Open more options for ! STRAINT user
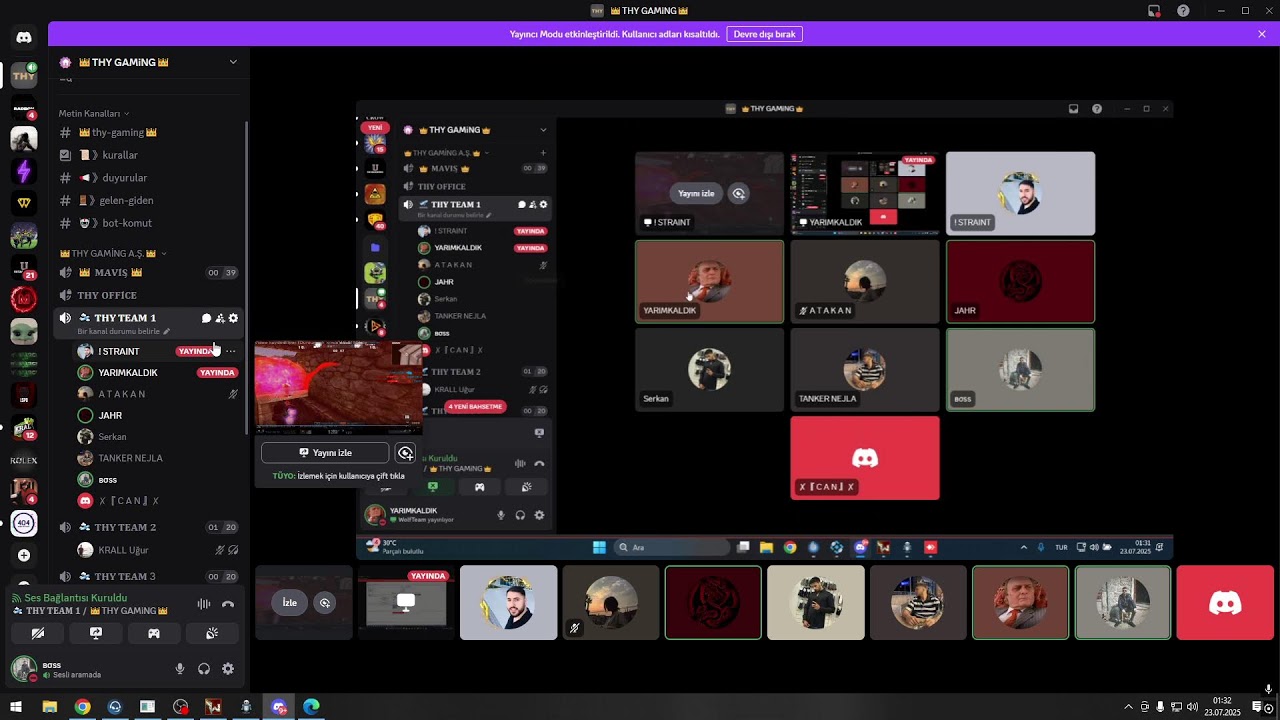The width and height of the screenshot is (1280, 720). (231, 351)
